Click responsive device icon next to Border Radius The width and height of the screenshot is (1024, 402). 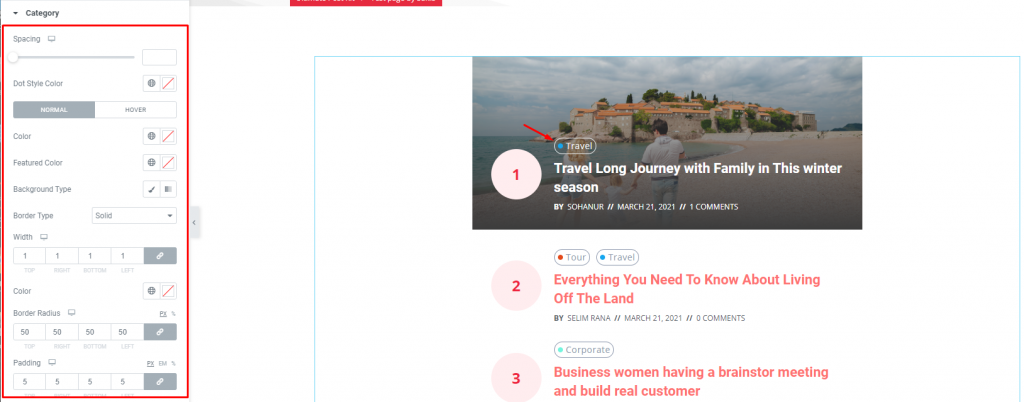pos(72,313)
